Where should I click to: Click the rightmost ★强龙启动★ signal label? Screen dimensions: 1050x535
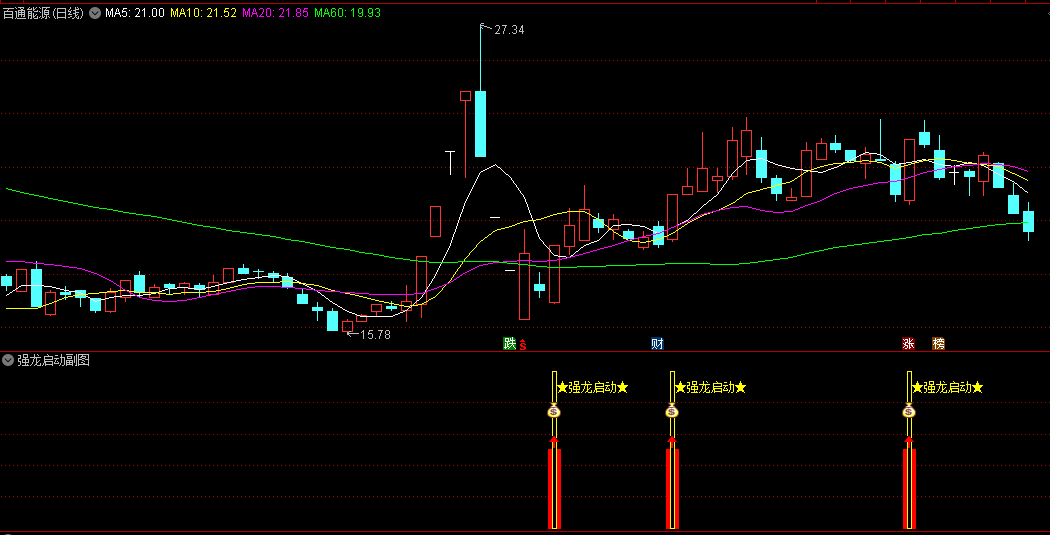948,387
